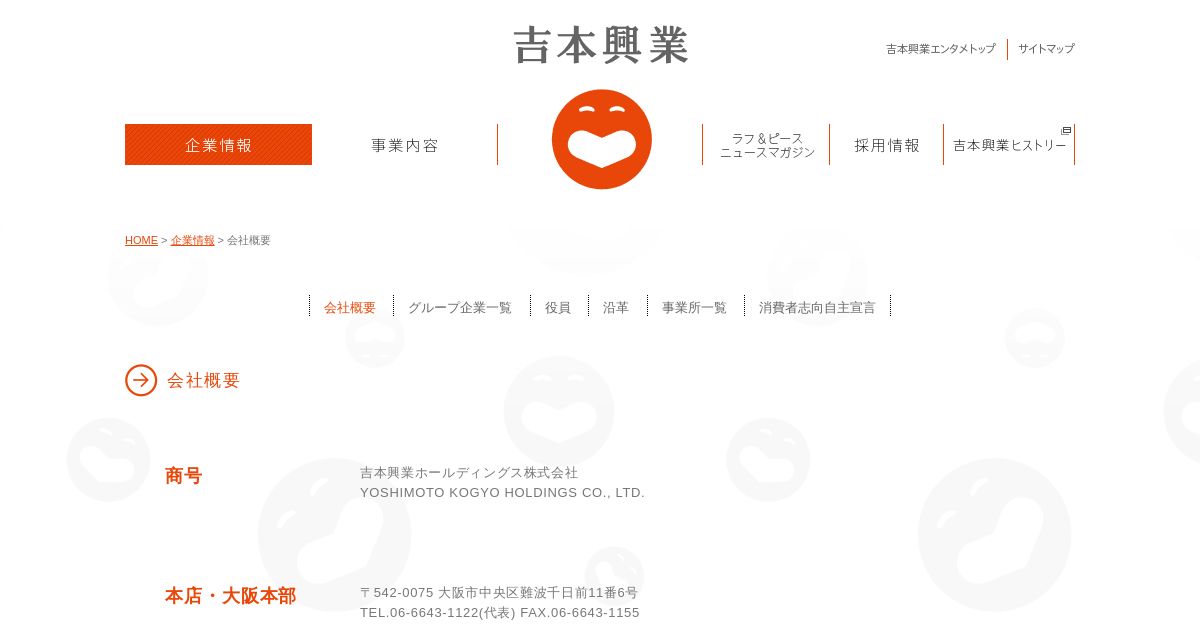Screen dimensions: 1200x630
Task: Open ラフ＆ピース ニュースマガジン menu item
Action: pyautogui.click(x=767, y=145)
